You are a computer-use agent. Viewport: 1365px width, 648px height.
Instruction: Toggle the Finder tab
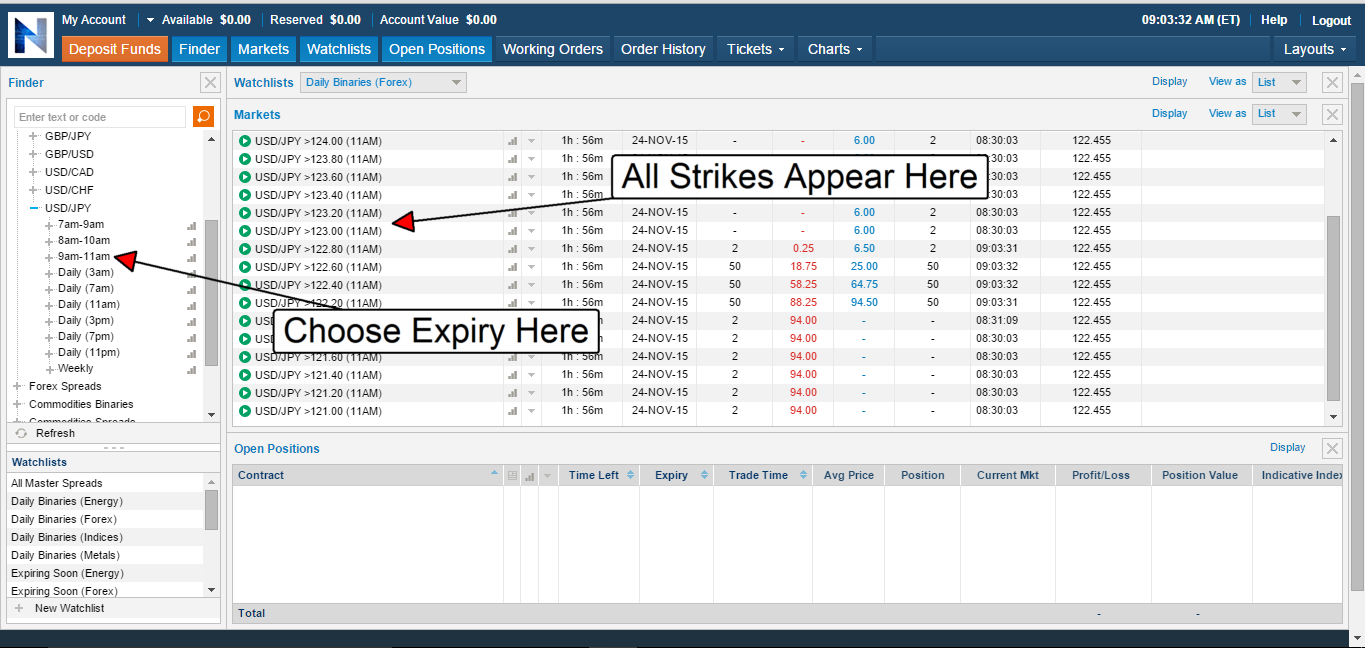[x=199, y=49]
